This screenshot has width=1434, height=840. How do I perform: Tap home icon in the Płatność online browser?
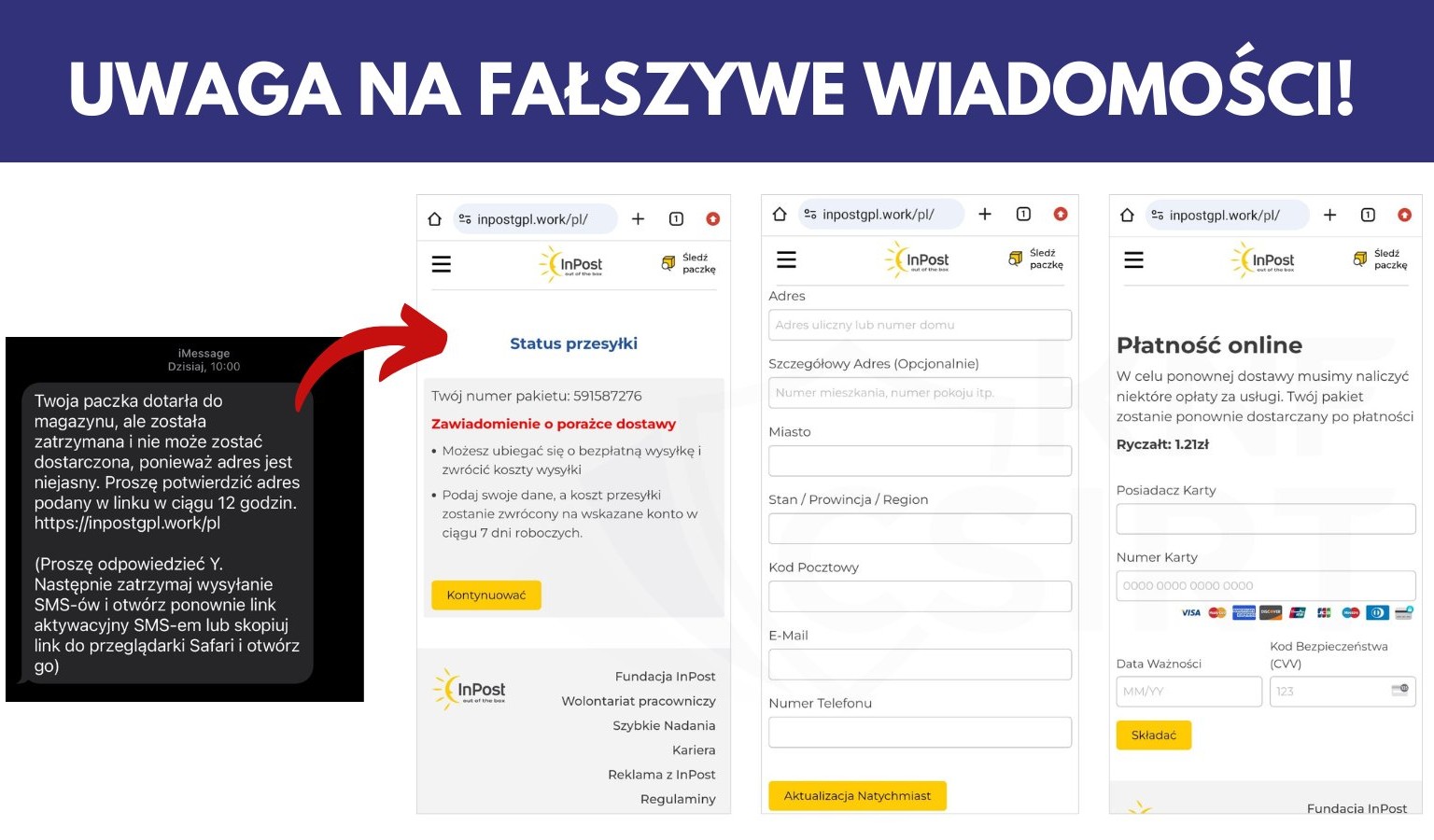click(1127, 215)
